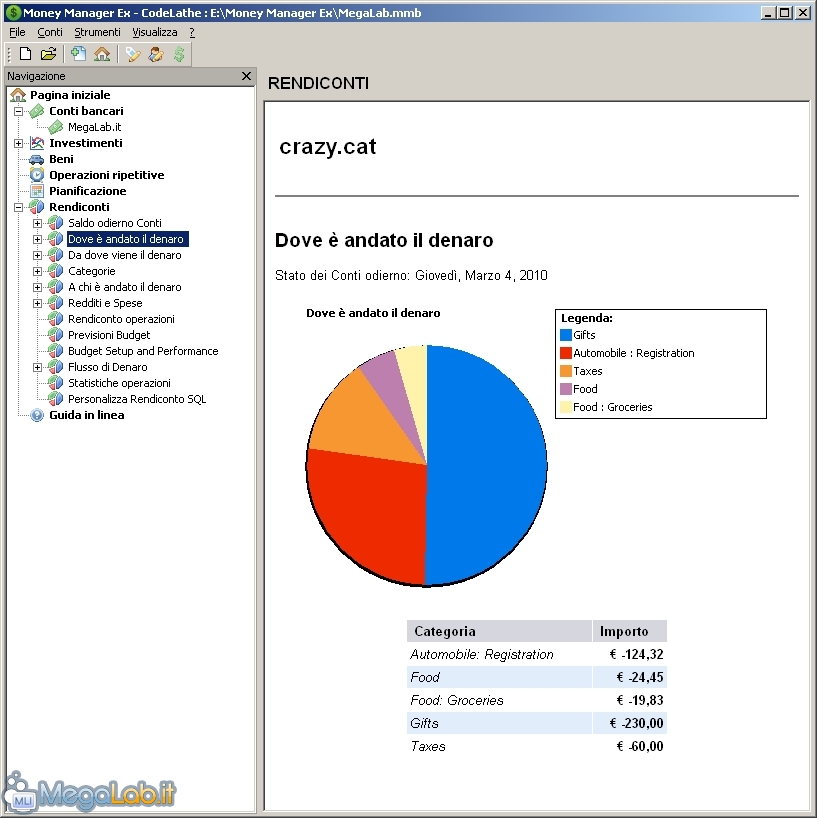Open the Visualizza menu

point(154,32)
